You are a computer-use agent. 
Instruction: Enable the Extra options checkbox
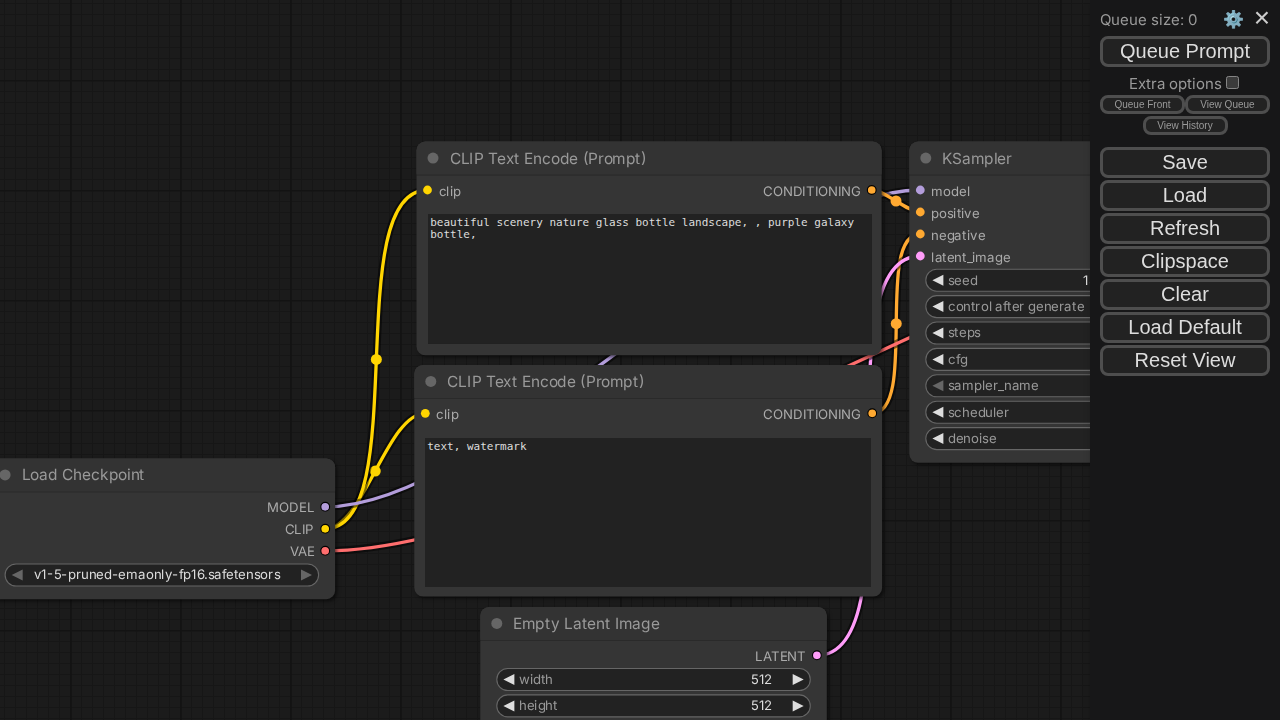[1232, 83]
